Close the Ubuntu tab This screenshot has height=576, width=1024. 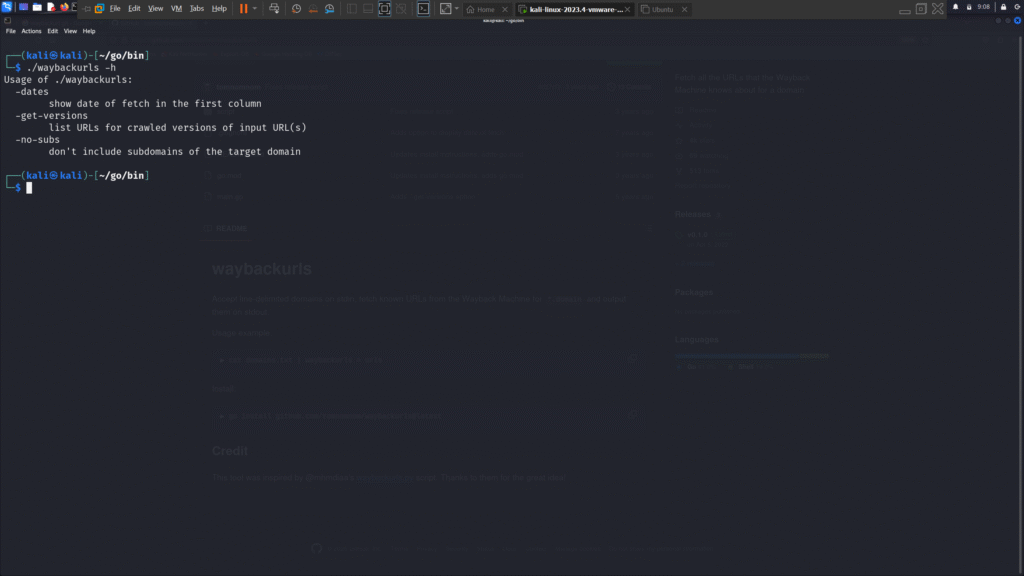pos(684,9)
